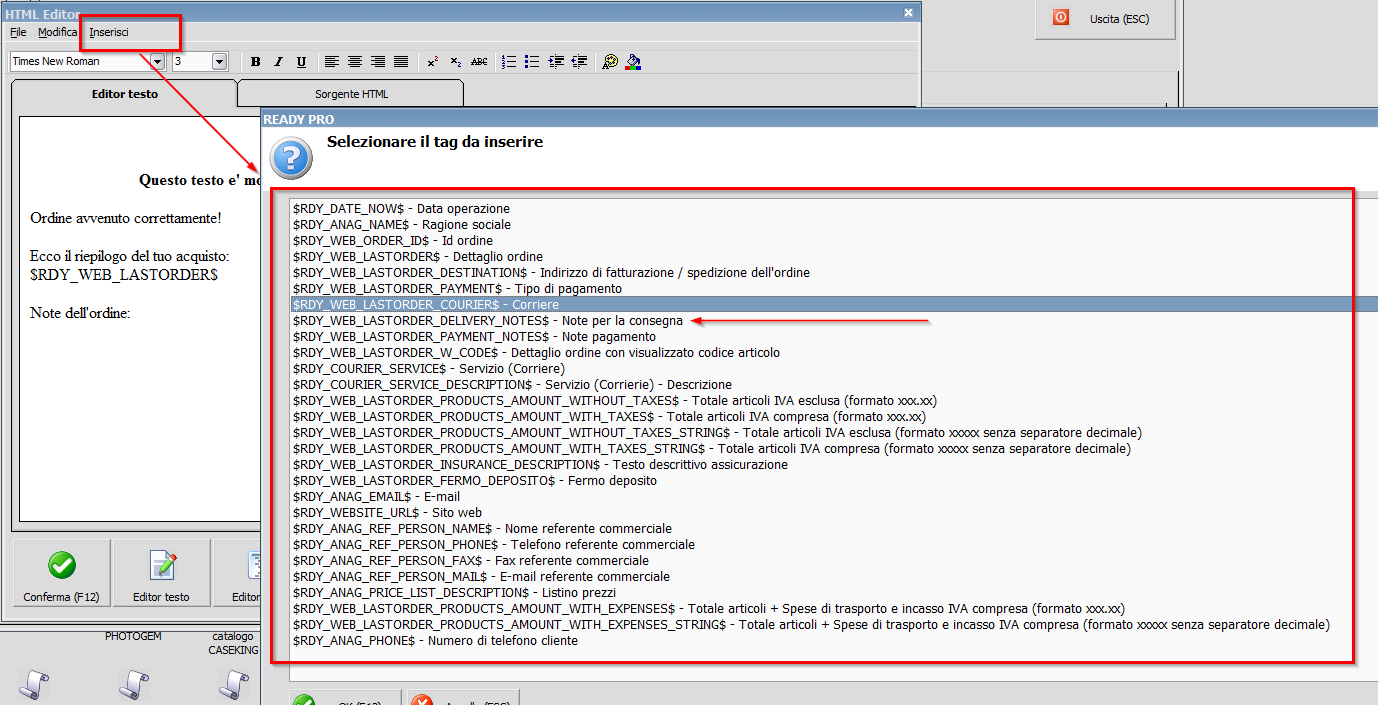
Task: Open the background fill color bucket icon
Action: 633,62
